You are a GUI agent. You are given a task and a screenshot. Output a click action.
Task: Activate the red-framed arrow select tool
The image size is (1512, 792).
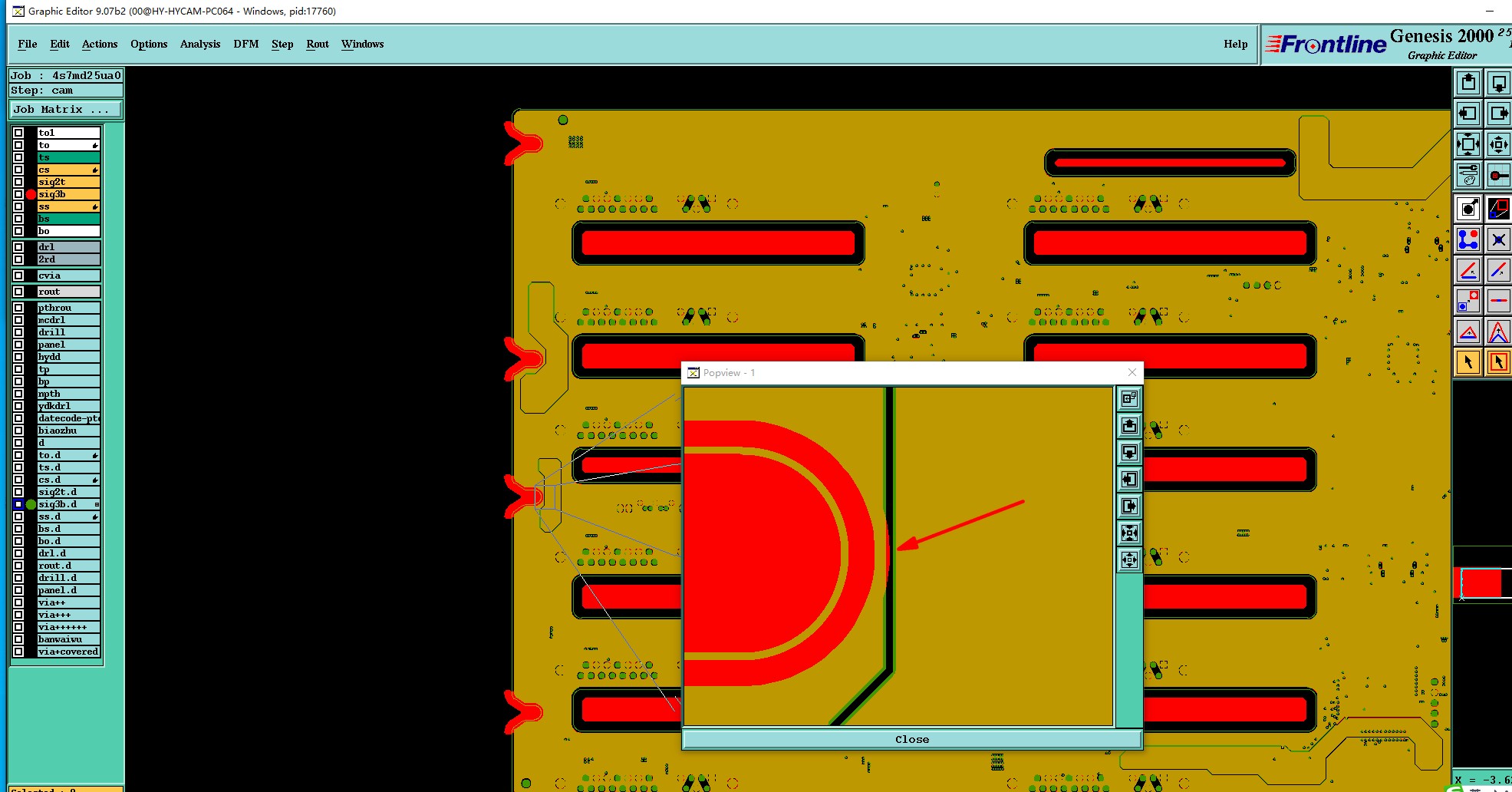(1498, 362)
